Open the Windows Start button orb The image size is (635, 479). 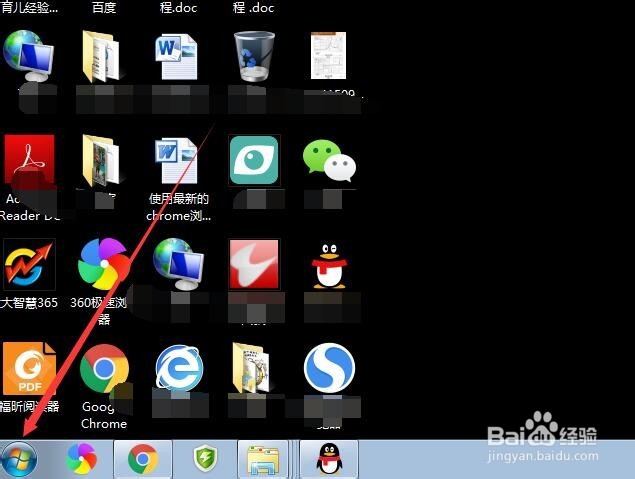[19, 460]
